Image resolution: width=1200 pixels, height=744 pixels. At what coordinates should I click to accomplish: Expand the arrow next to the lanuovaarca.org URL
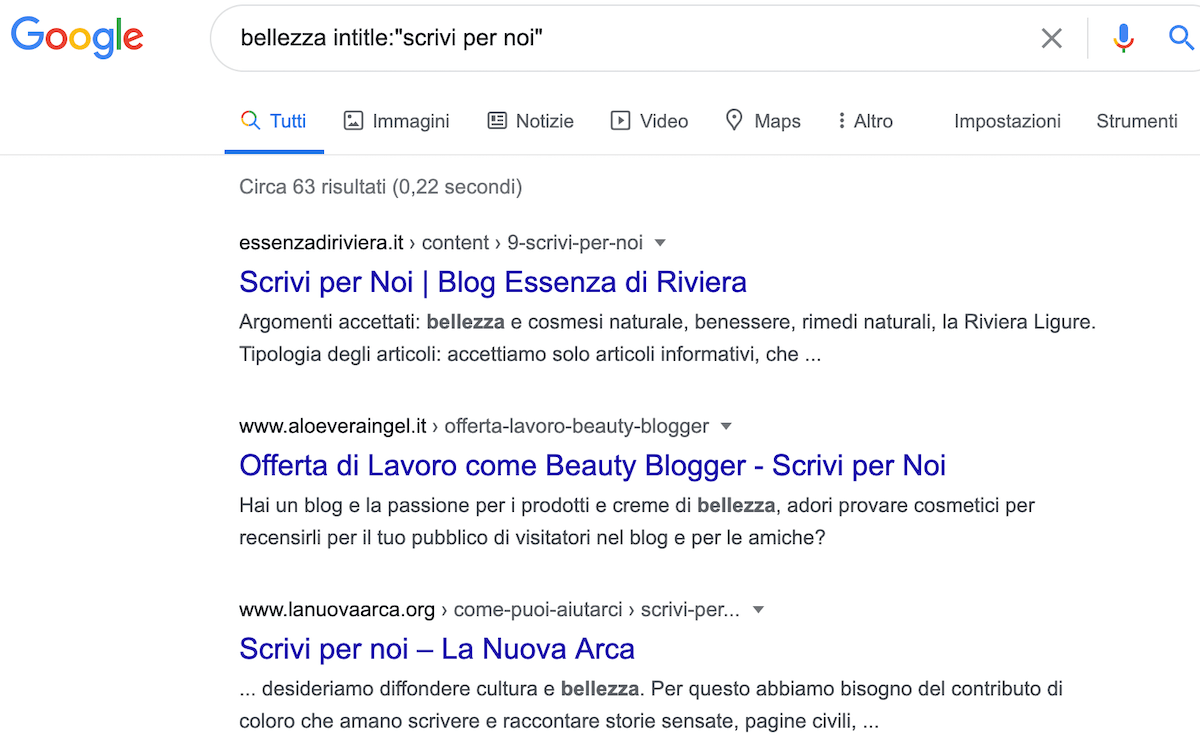click(x=758, y=610)
